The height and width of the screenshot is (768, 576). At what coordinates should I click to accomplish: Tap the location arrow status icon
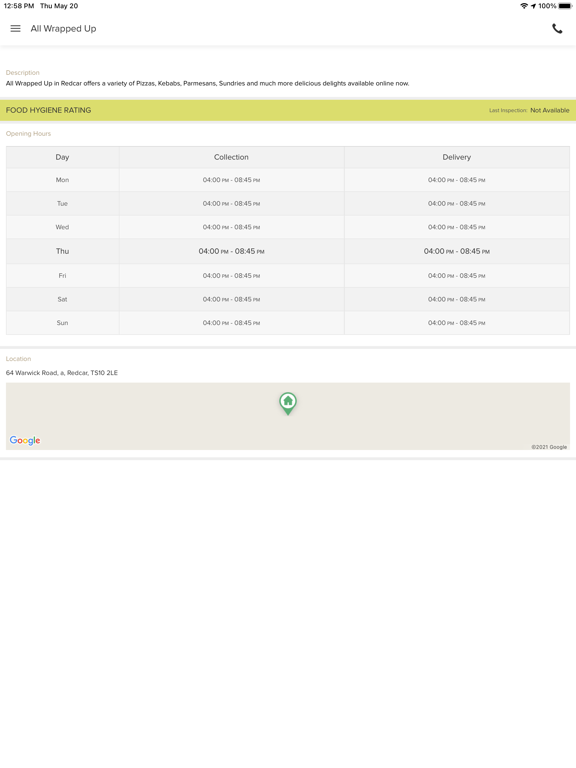[533, 6]
